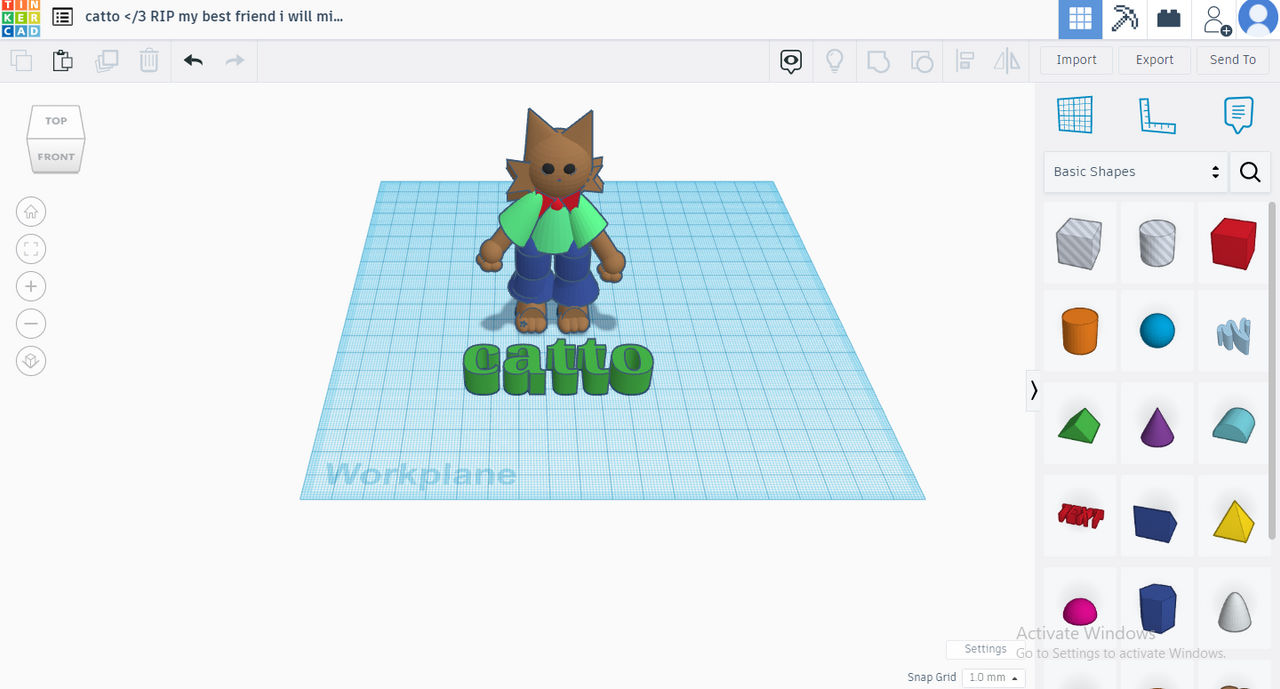
Task: Click the Mirror tool icon
Action: pos(1007,61)
